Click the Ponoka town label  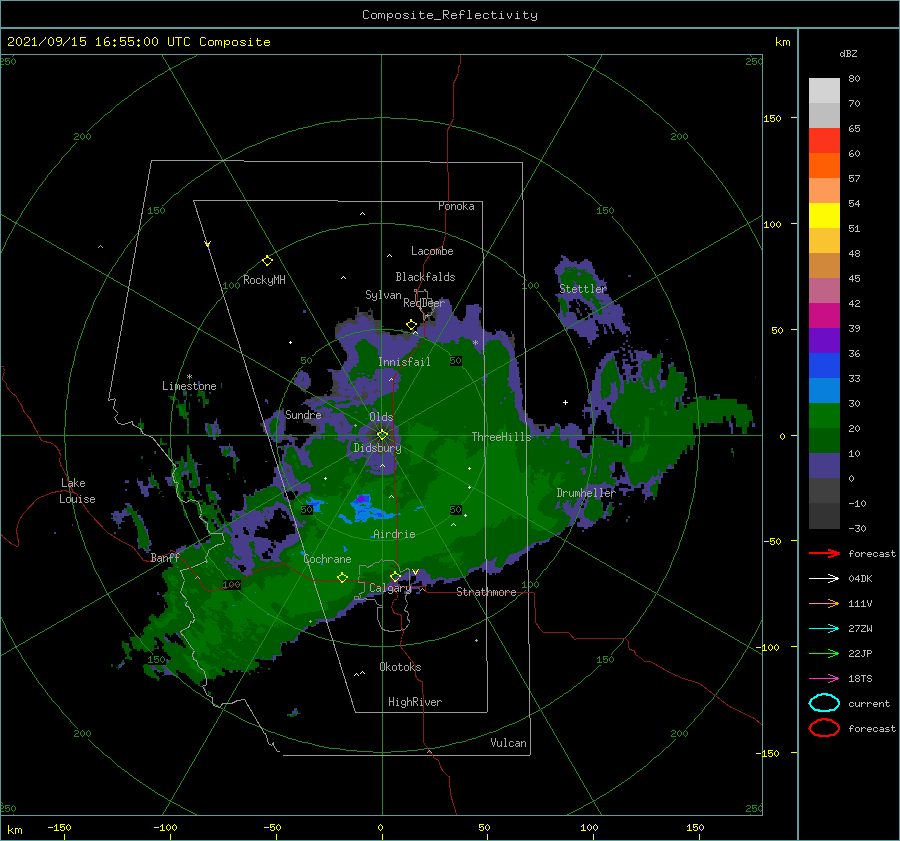tap(456, 206)
